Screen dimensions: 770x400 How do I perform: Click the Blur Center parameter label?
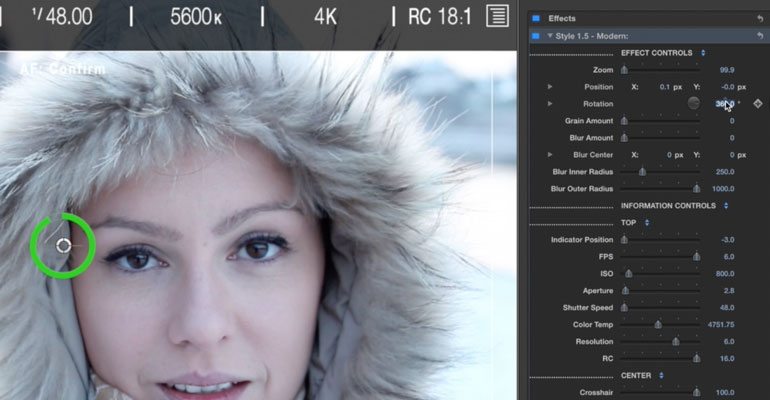tap(593, 155)
